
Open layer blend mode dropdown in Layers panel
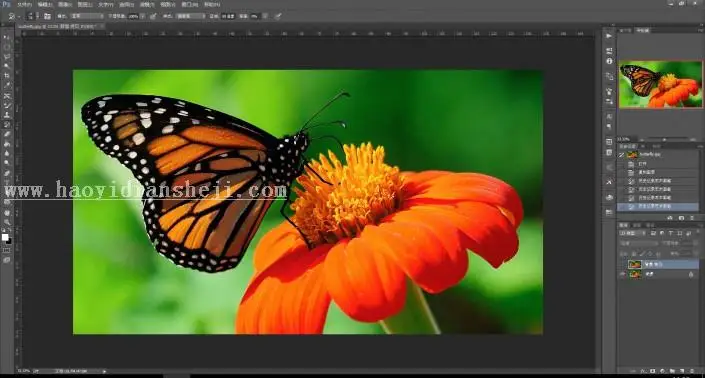[x=638, y=243]
